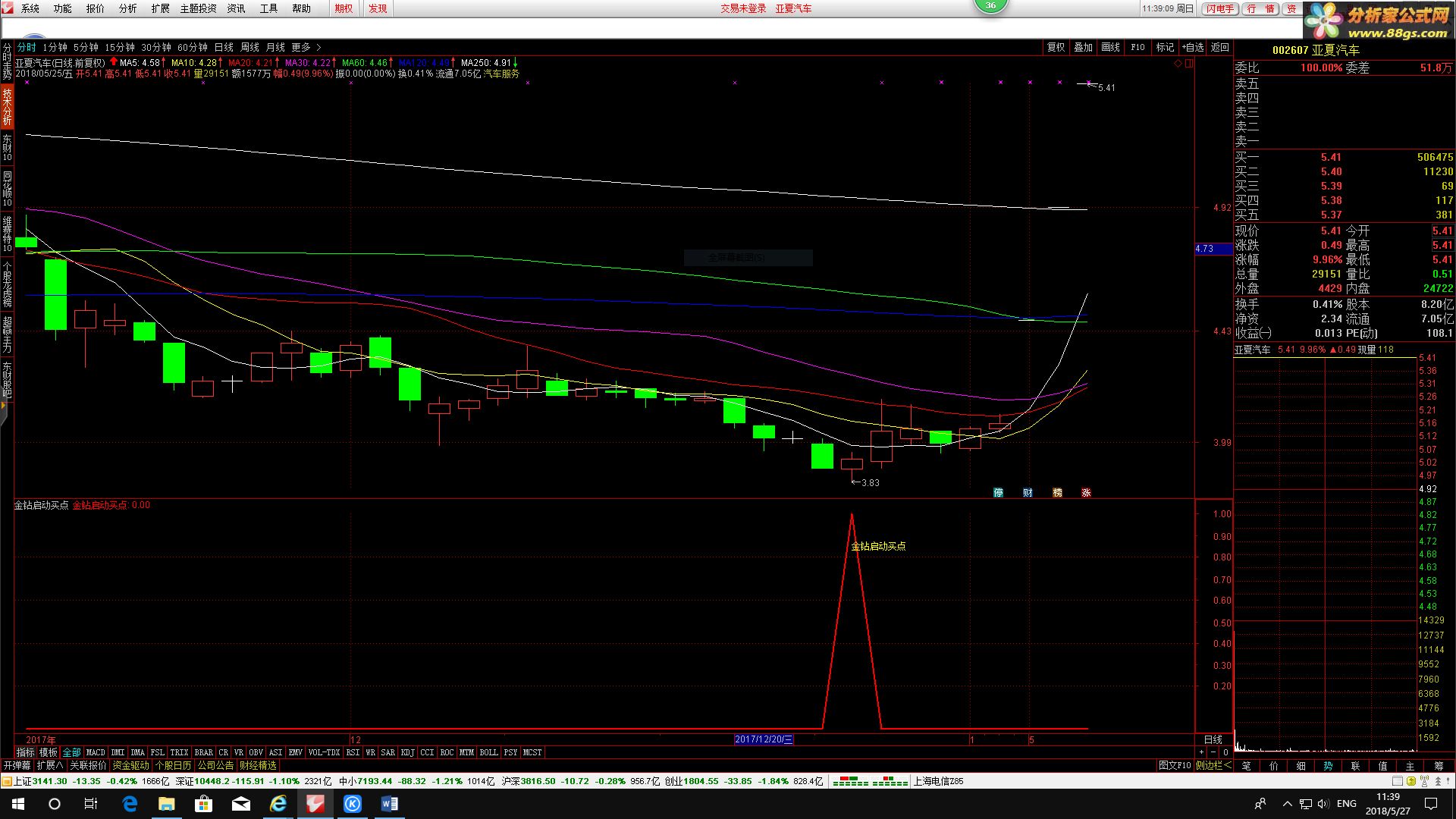Open the 模板 template selector
The width and height of the screenshot is (1456, 819).
[x=49, y=752]
